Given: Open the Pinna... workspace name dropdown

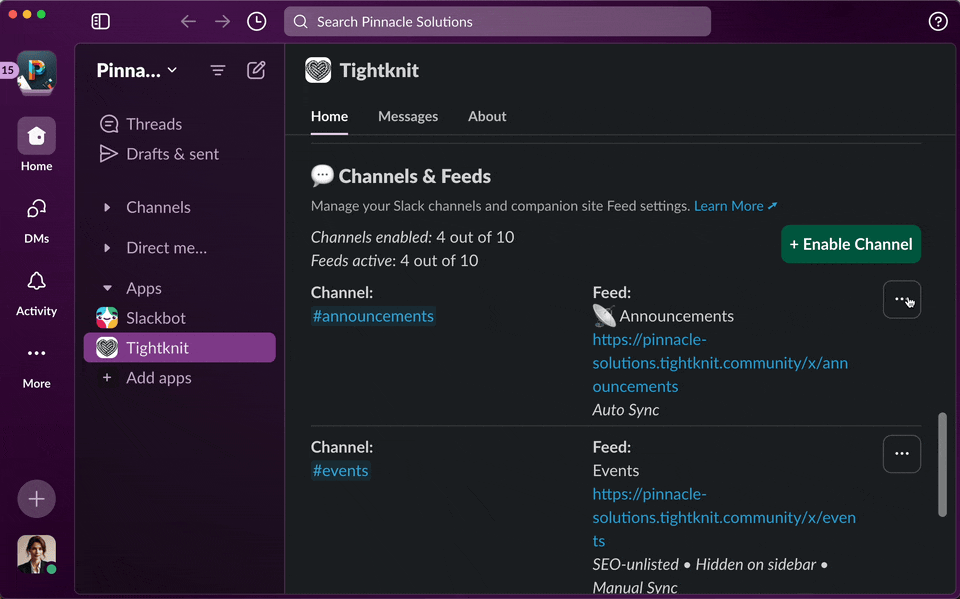Looking at the screenshot, I should point(137,70).
